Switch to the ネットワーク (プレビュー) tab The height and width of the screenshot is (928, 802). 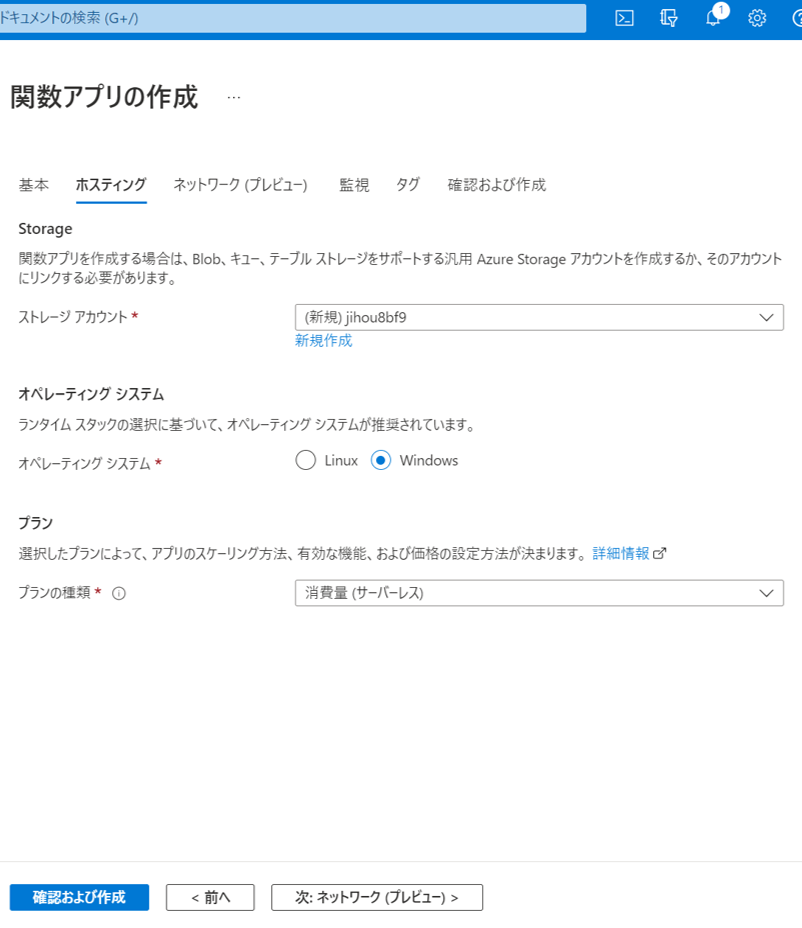[x=240, y=185]
